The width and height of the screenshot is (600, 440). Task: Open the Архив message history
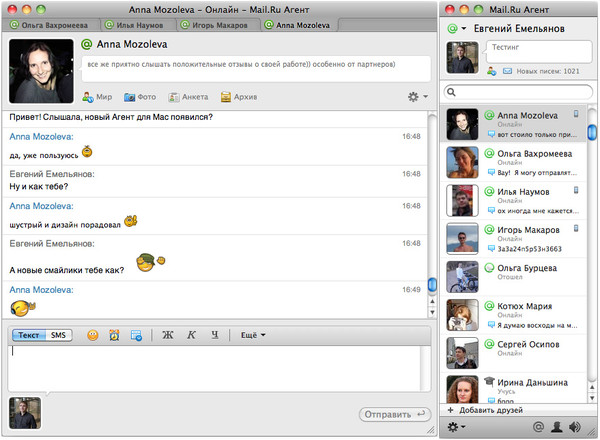[x=239, y=97]
